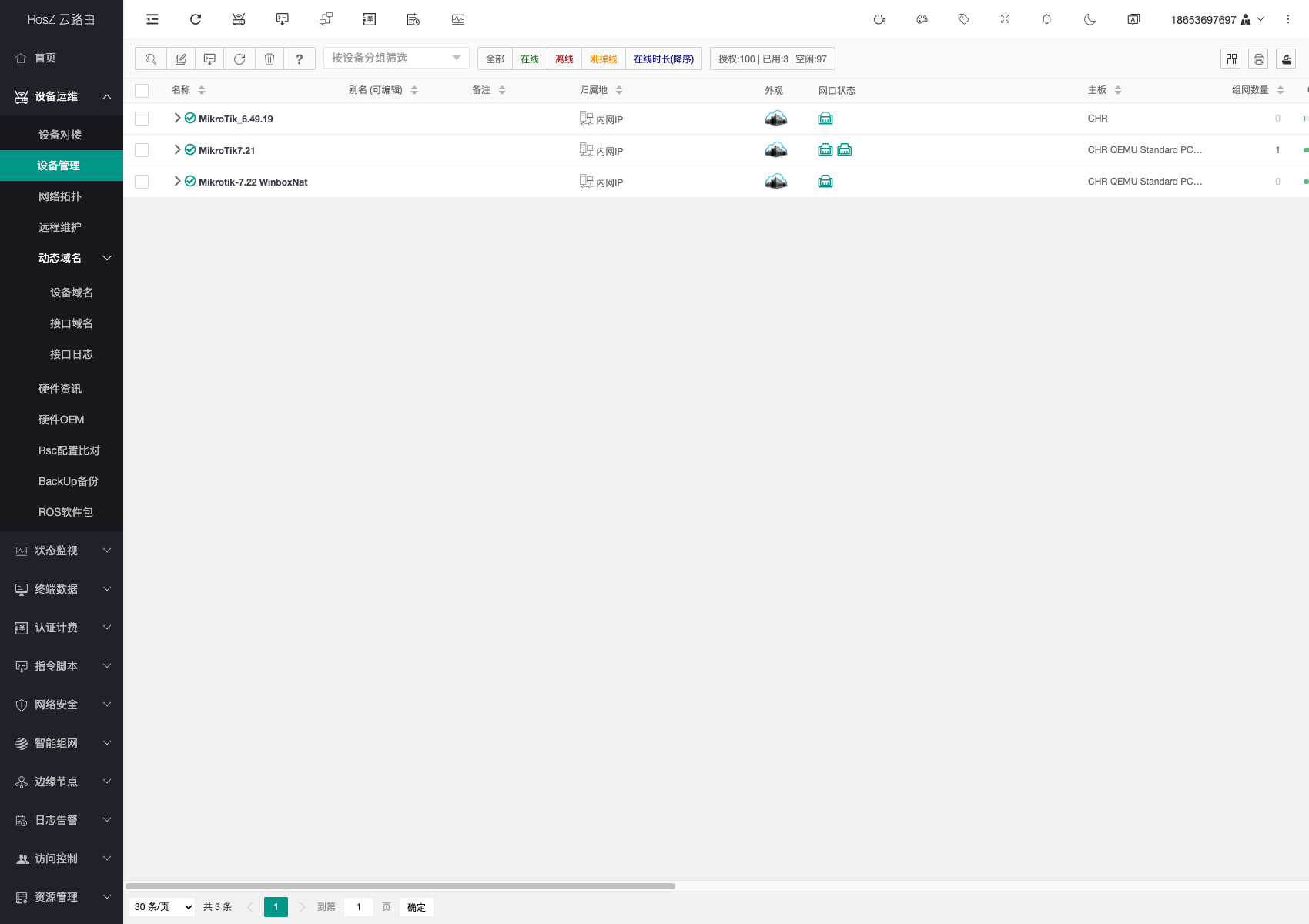This screenshot has width=1309, height=924.
Task: Click the search magnifier icon in toolbar
Action: [x=151, y=59]
